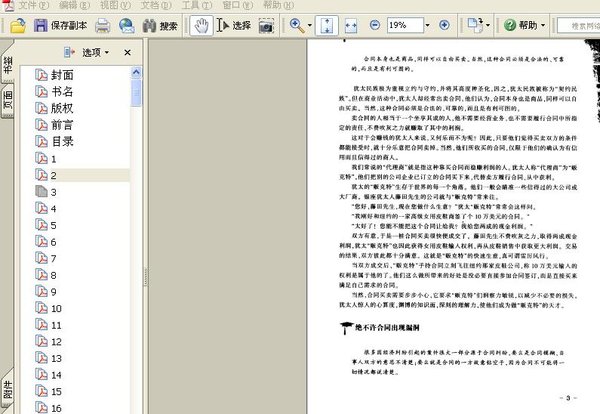Click the minus zoom out button
Viewport: 600px width, 414px height.
pyautogui.click(x=374, y=25)
